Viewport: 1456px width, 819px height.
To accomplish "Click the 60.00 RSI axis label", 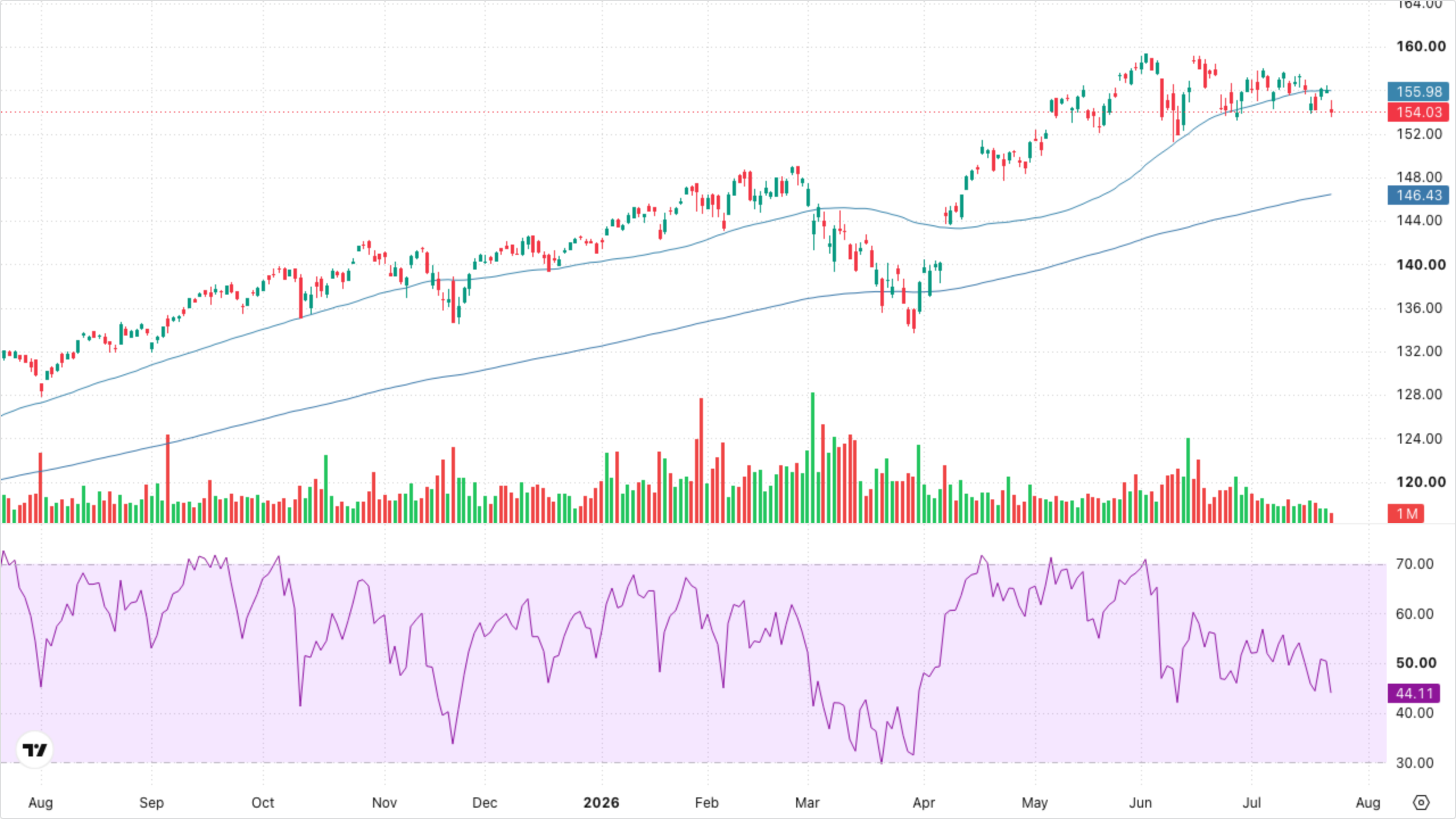I will point(1415,614).
